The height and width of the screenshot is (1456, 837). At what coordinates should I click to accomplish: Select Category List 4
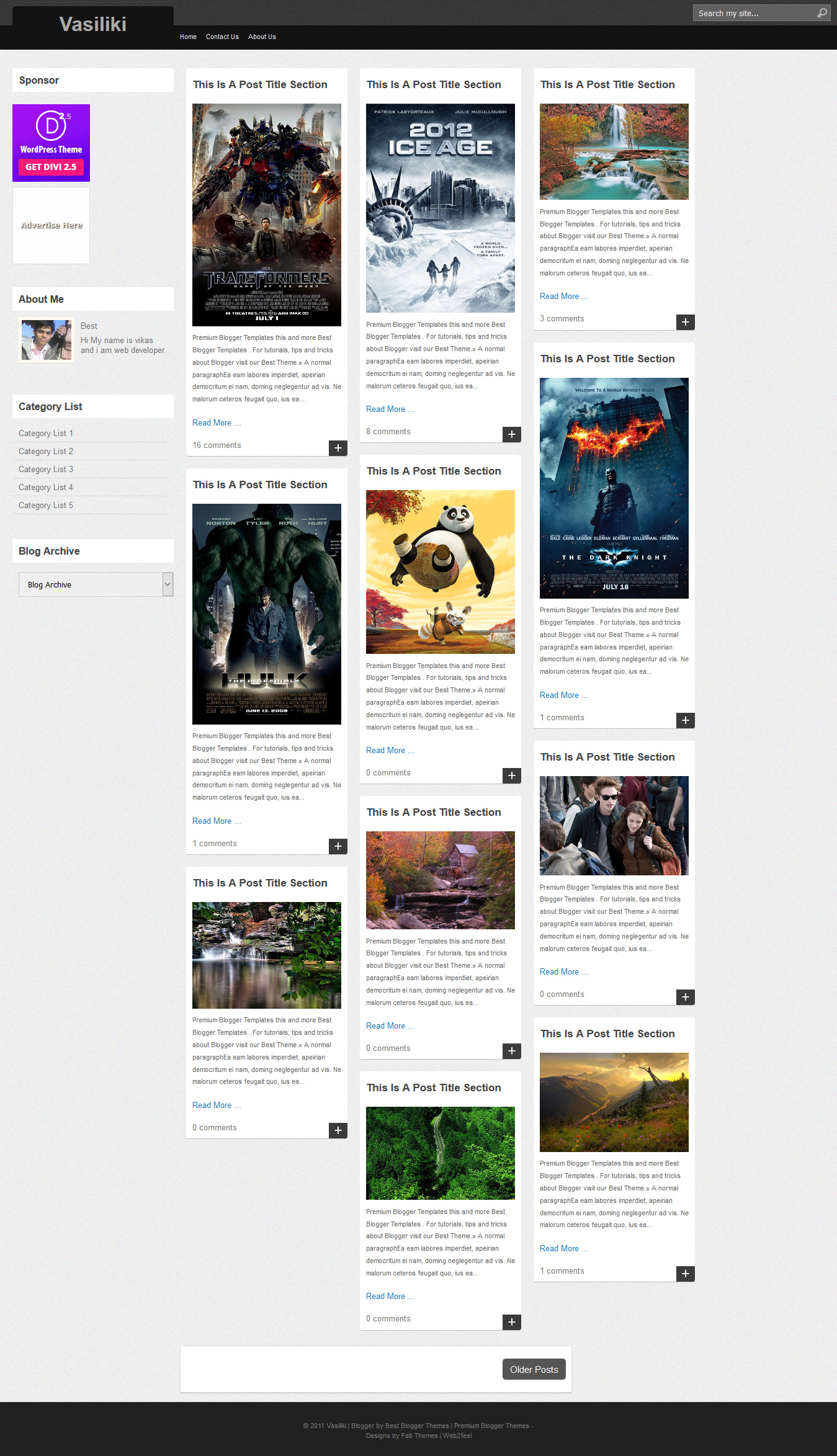[46, 487]
